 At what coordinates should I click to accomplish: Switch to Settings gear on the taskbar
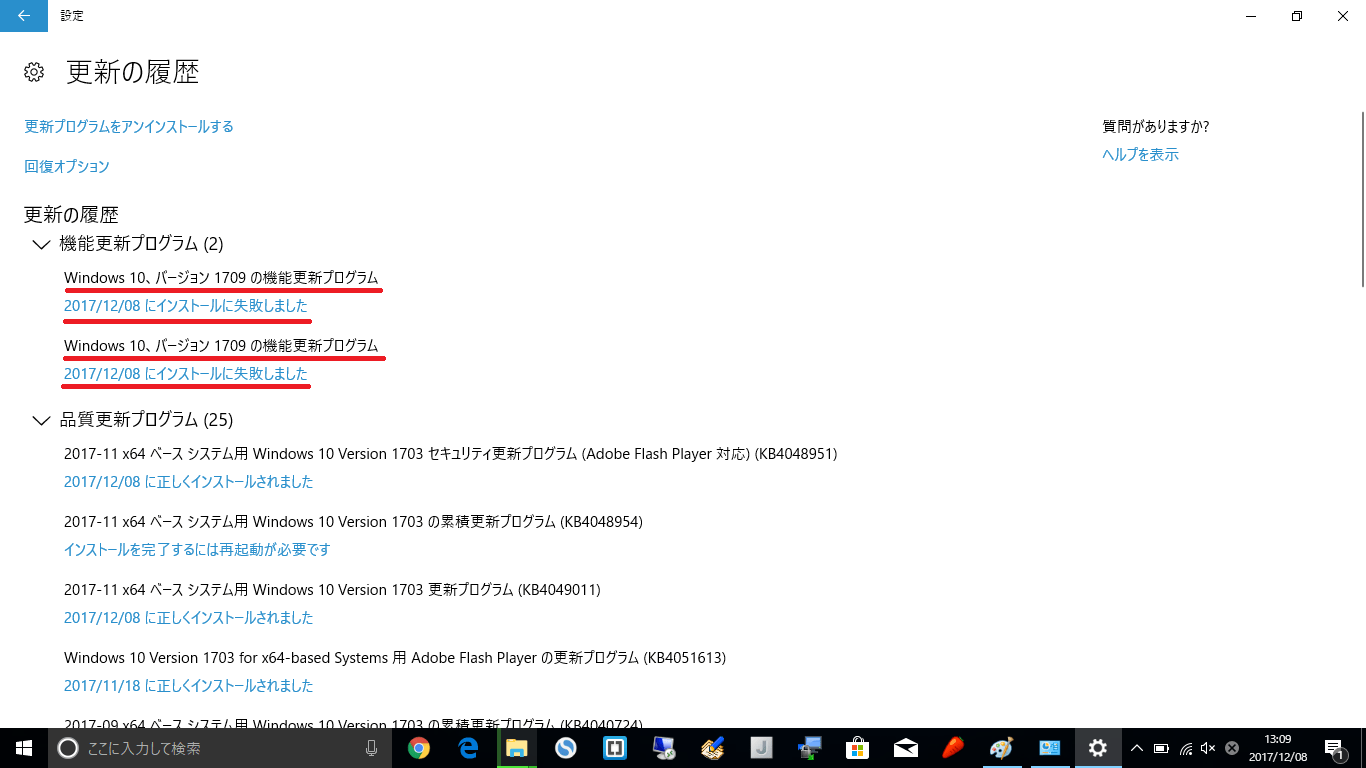pos(1098,748)
